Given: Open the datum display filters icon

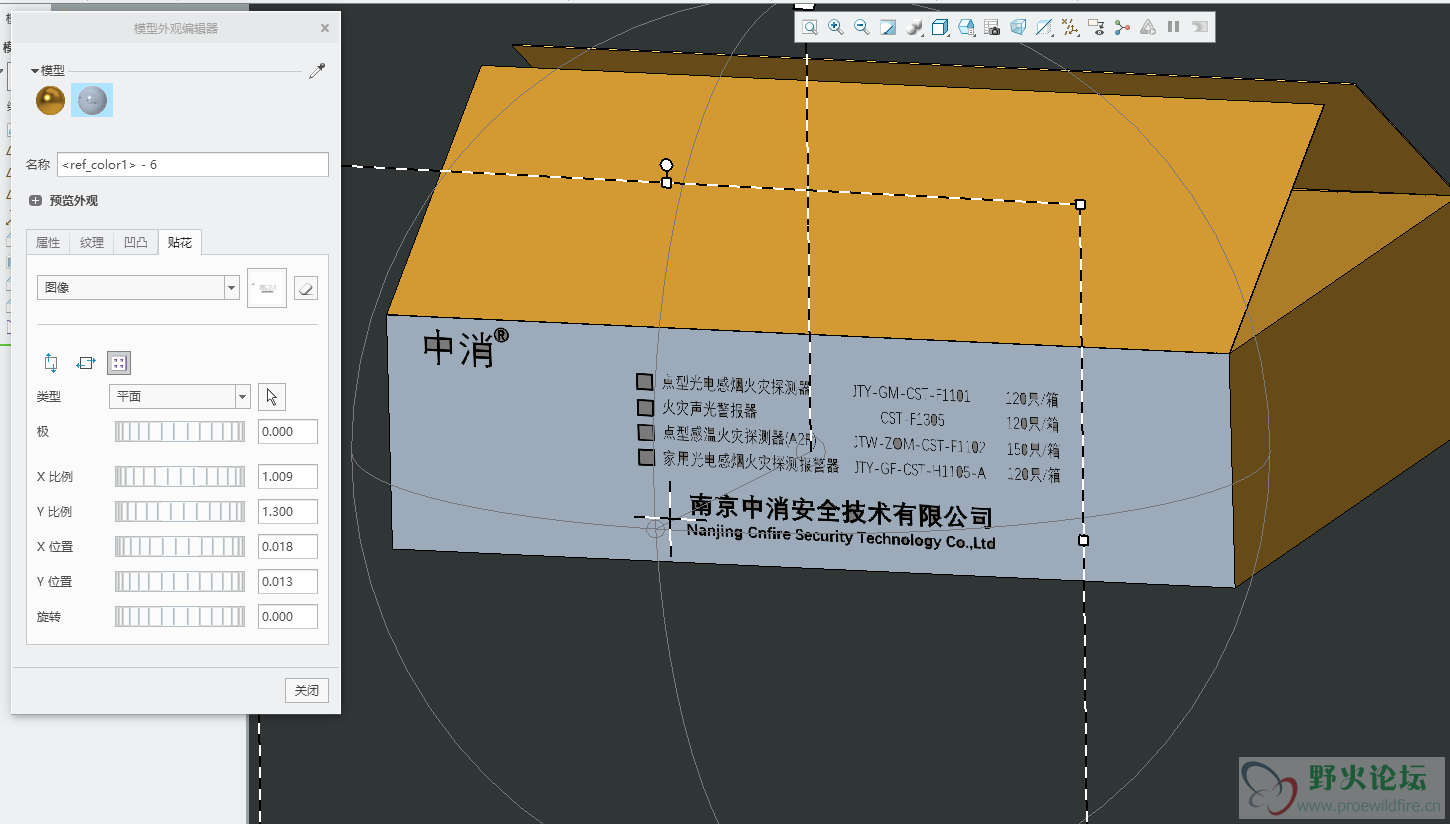Looking at the screenshot, I should pyautogui.click(x=1070, y=28).
